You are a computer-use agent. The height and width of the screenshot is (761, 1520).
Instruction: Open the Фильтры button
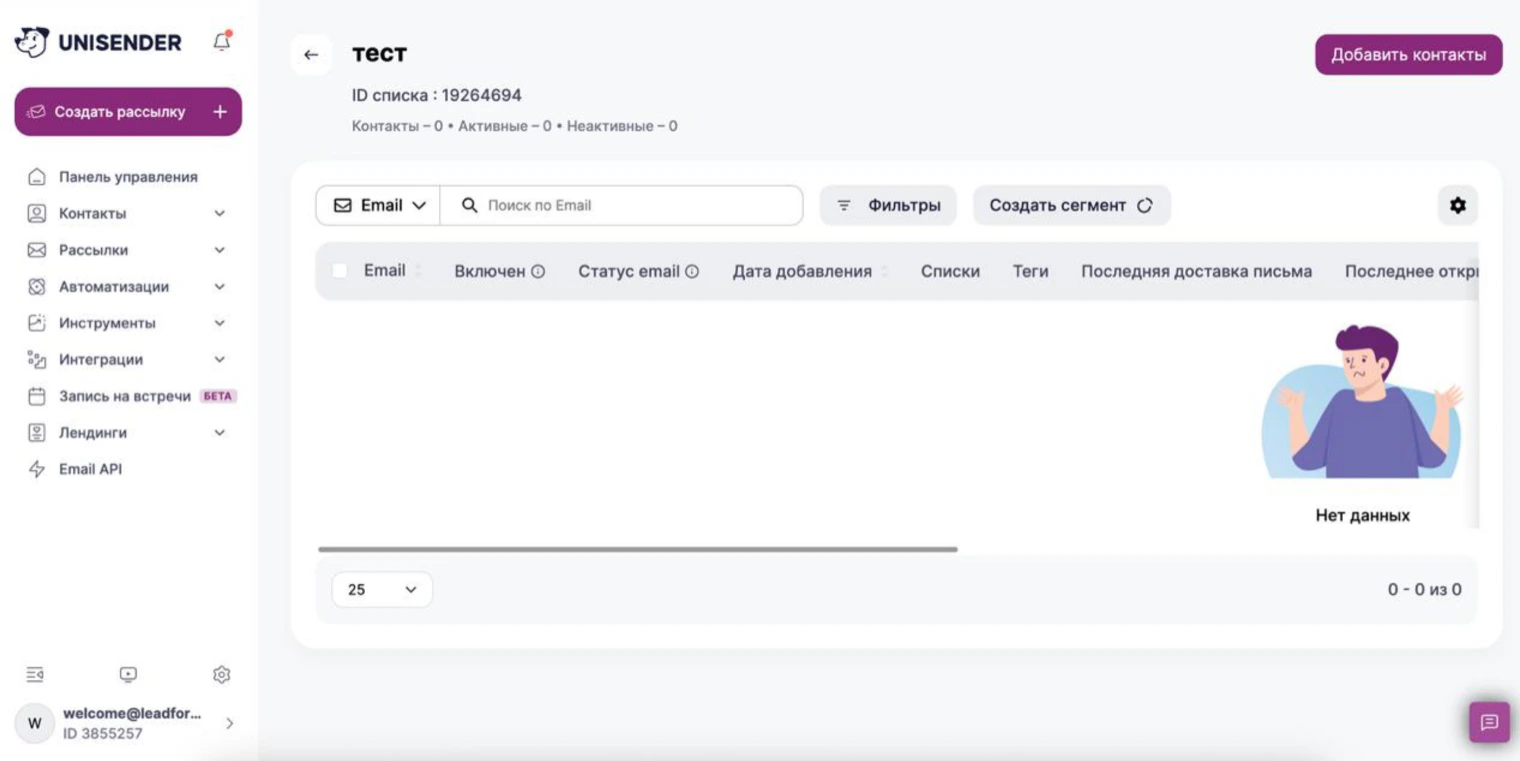(x=888, y=205)
